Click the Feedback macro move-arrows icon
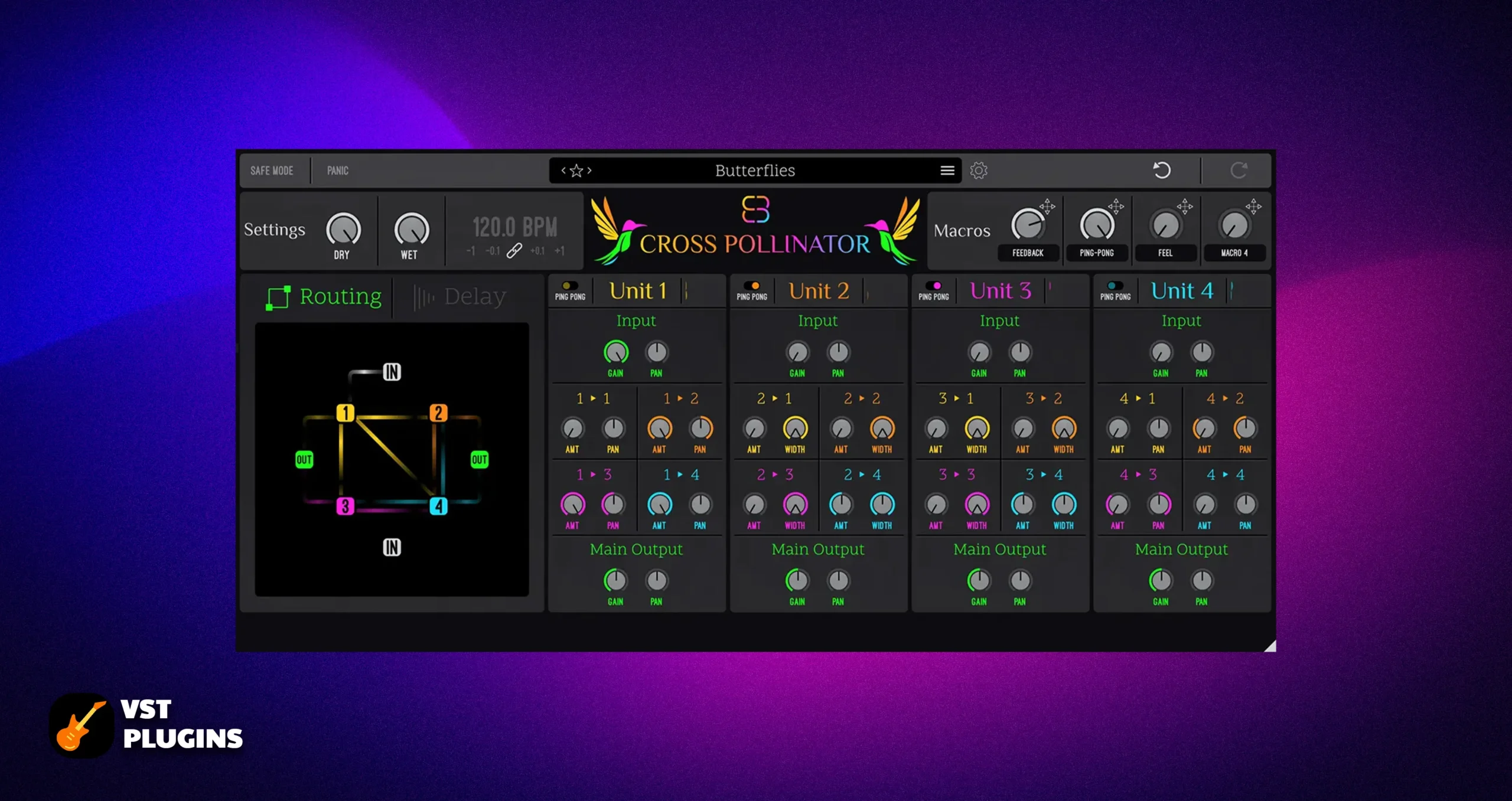This screenshot has height=801, width=1512. point(1047,206)
